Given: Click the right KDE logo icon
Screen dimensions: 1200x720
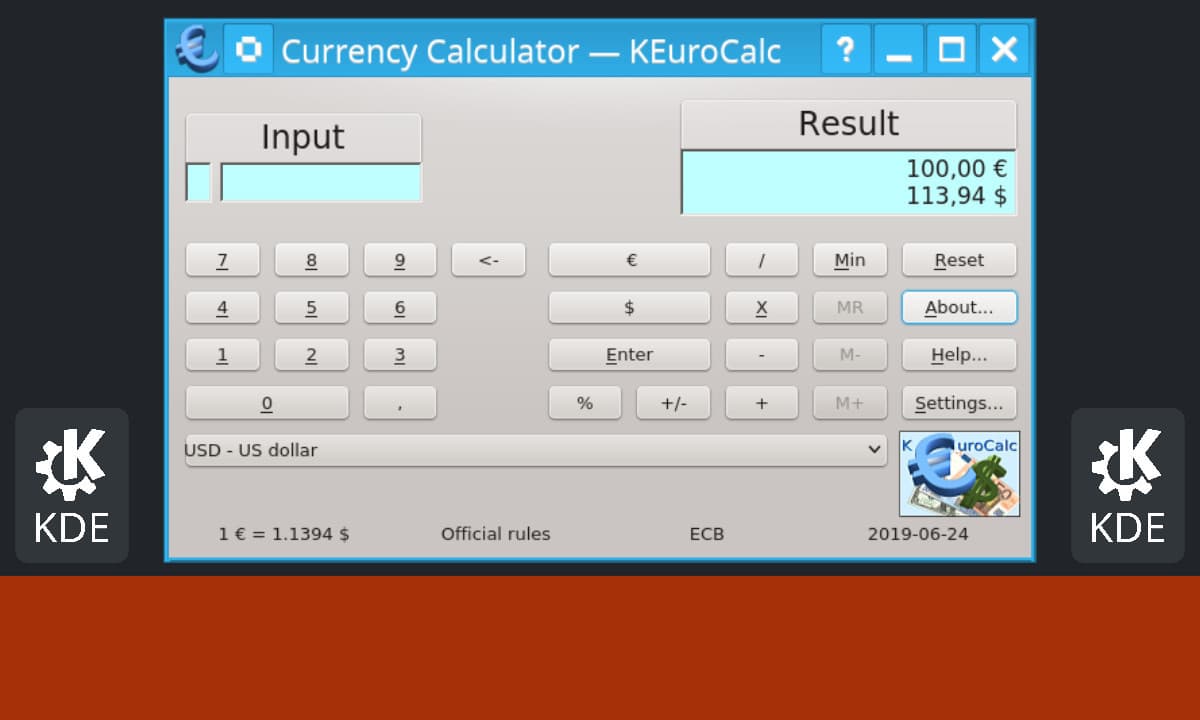Looking at the screenshot, I should pos(1127,485).
